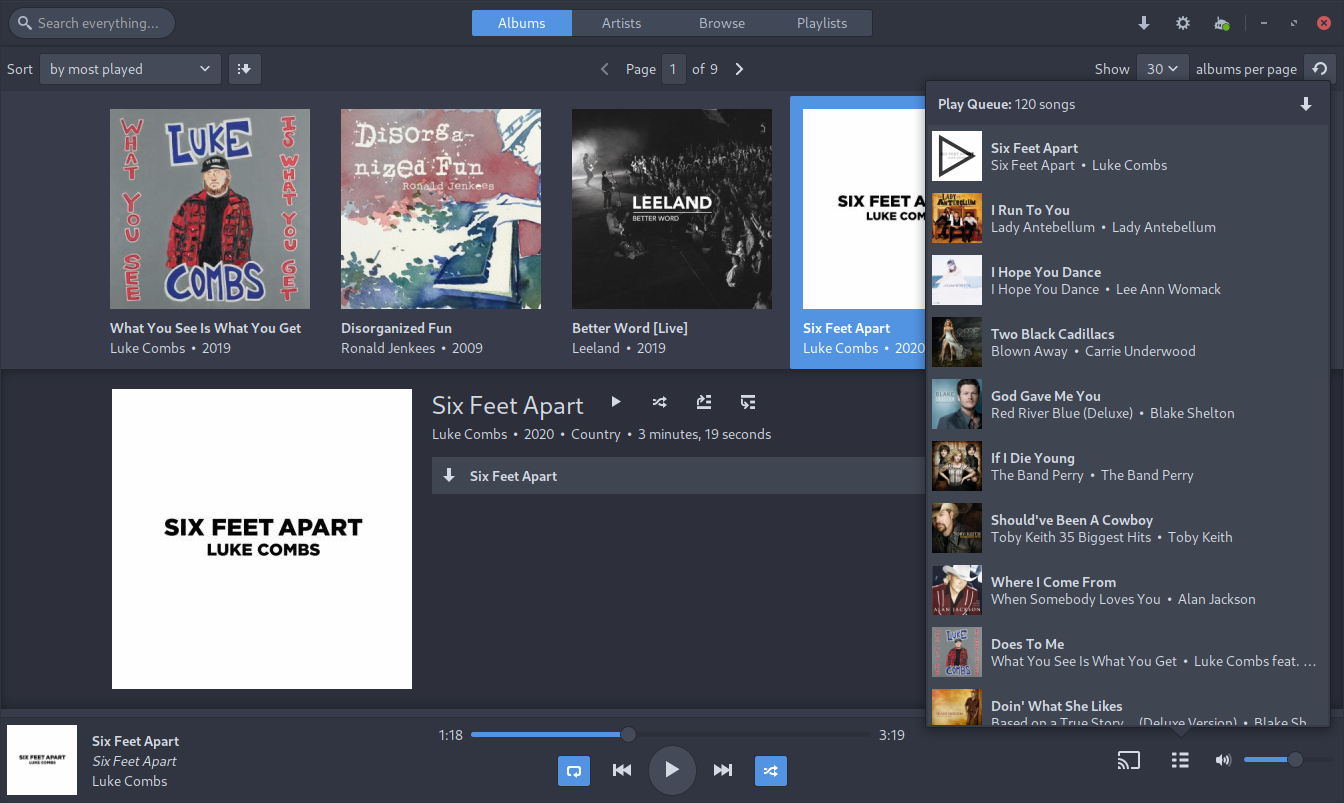
Task: Close the play queue list icon
Action: (1180, 760)
